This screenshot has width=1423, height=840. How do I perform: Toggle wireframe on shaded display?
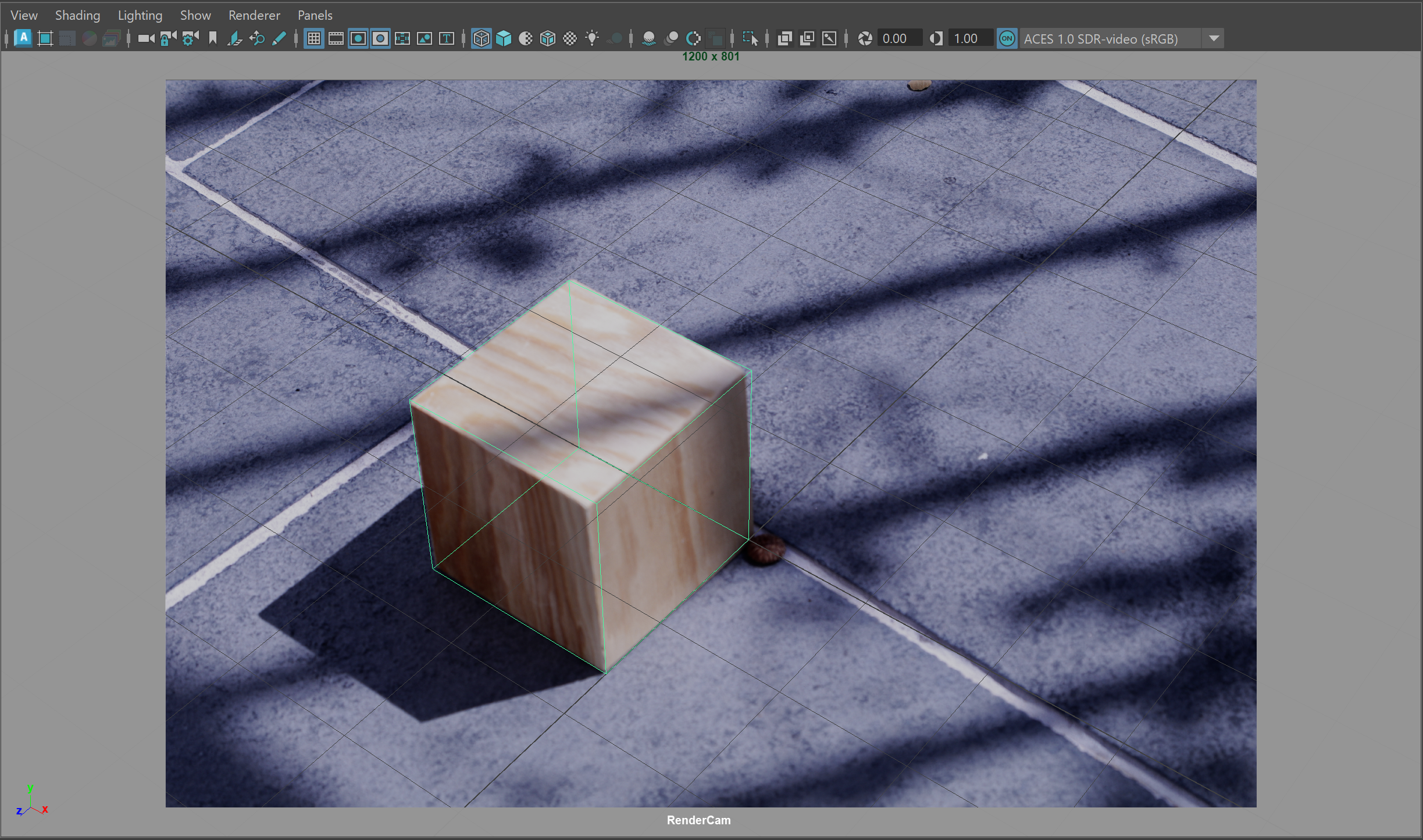pyautogui.click(x=548, y=38)
